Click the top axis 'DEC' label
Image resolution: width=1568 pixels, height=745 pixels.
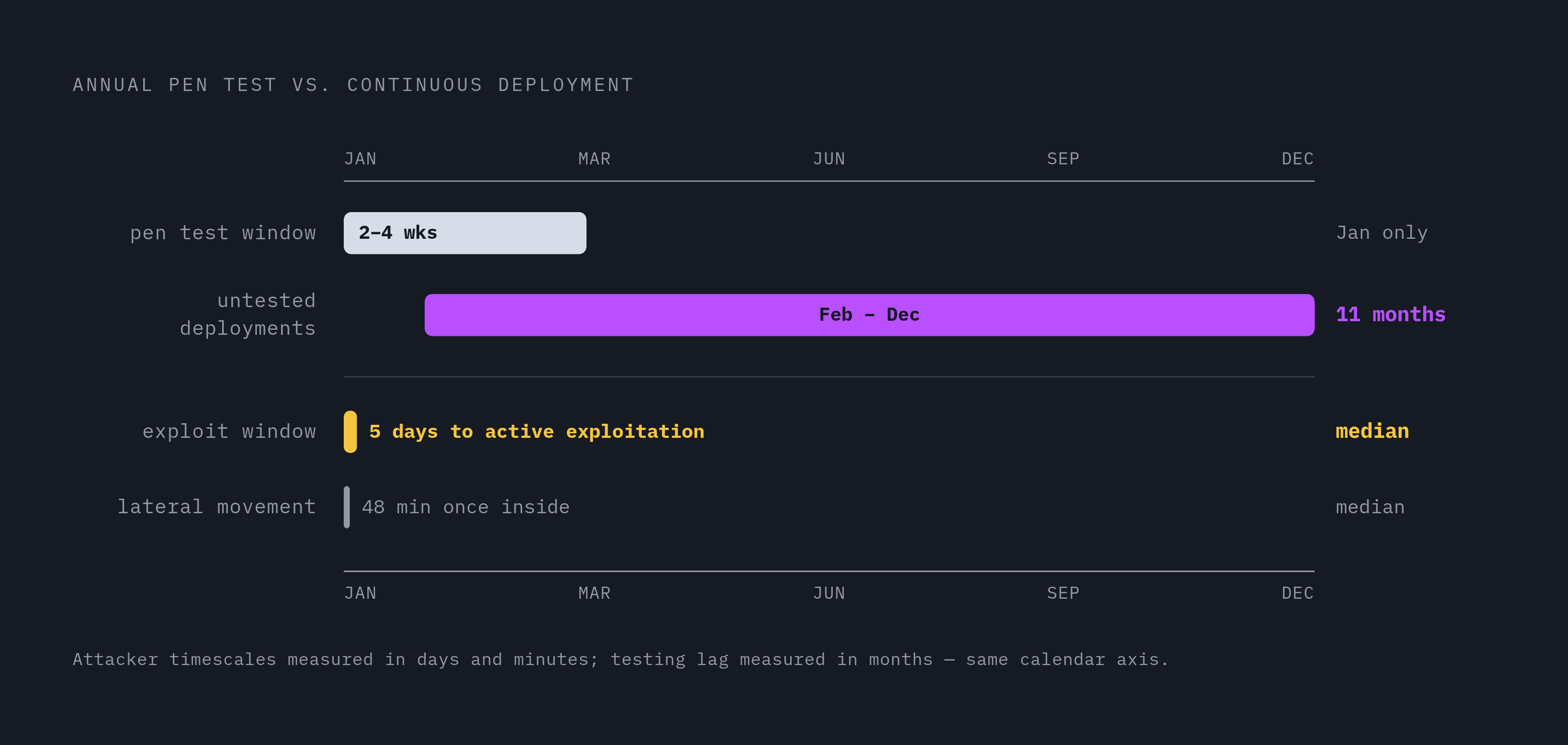[1298, 159]
